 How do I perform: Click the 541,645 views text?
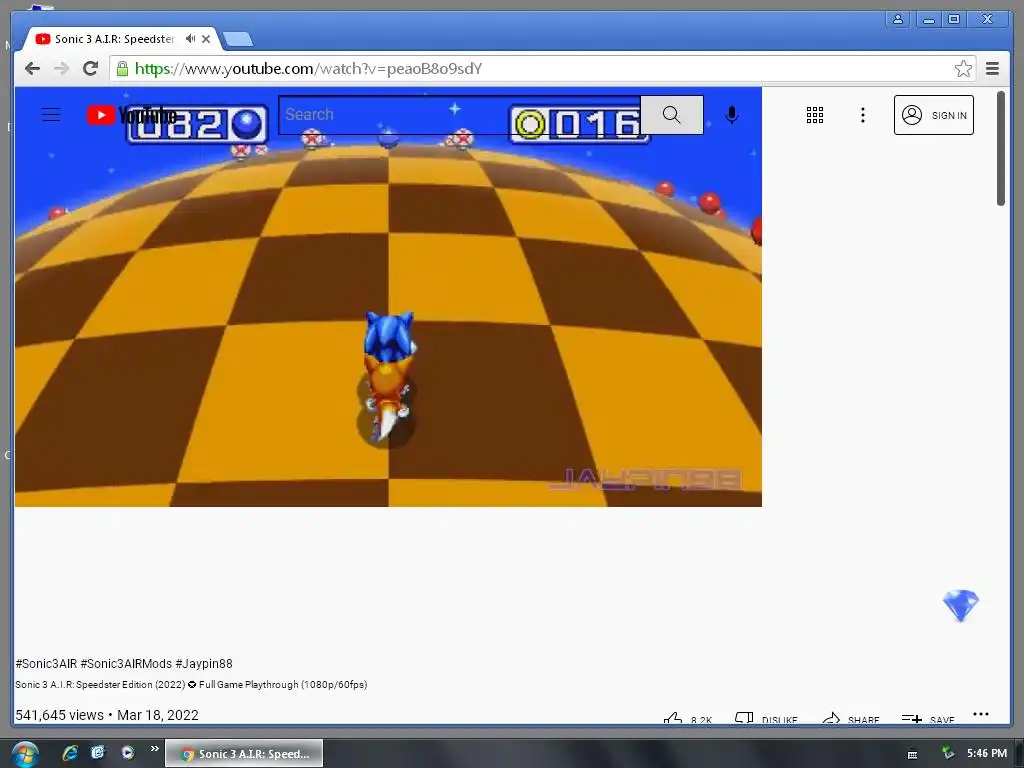tap(59, 715)
